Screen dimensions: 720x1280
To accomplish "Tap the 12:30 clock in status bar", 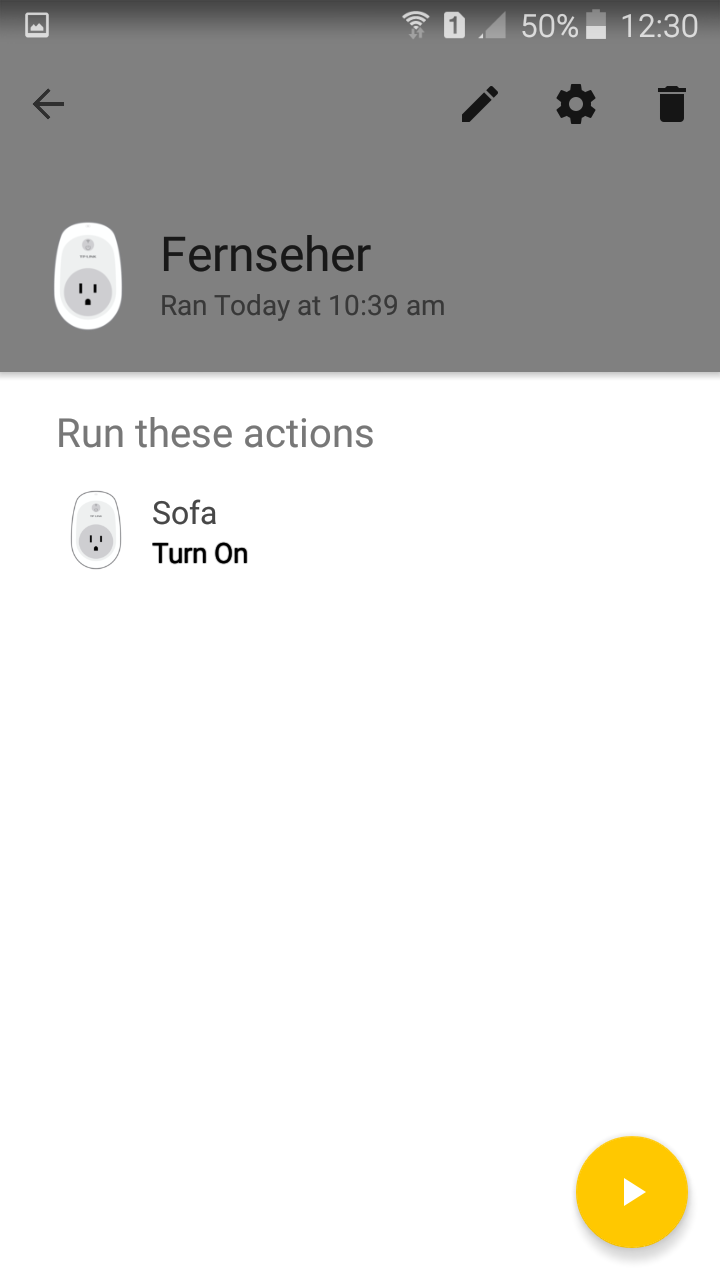I will (x=659, y=26).
